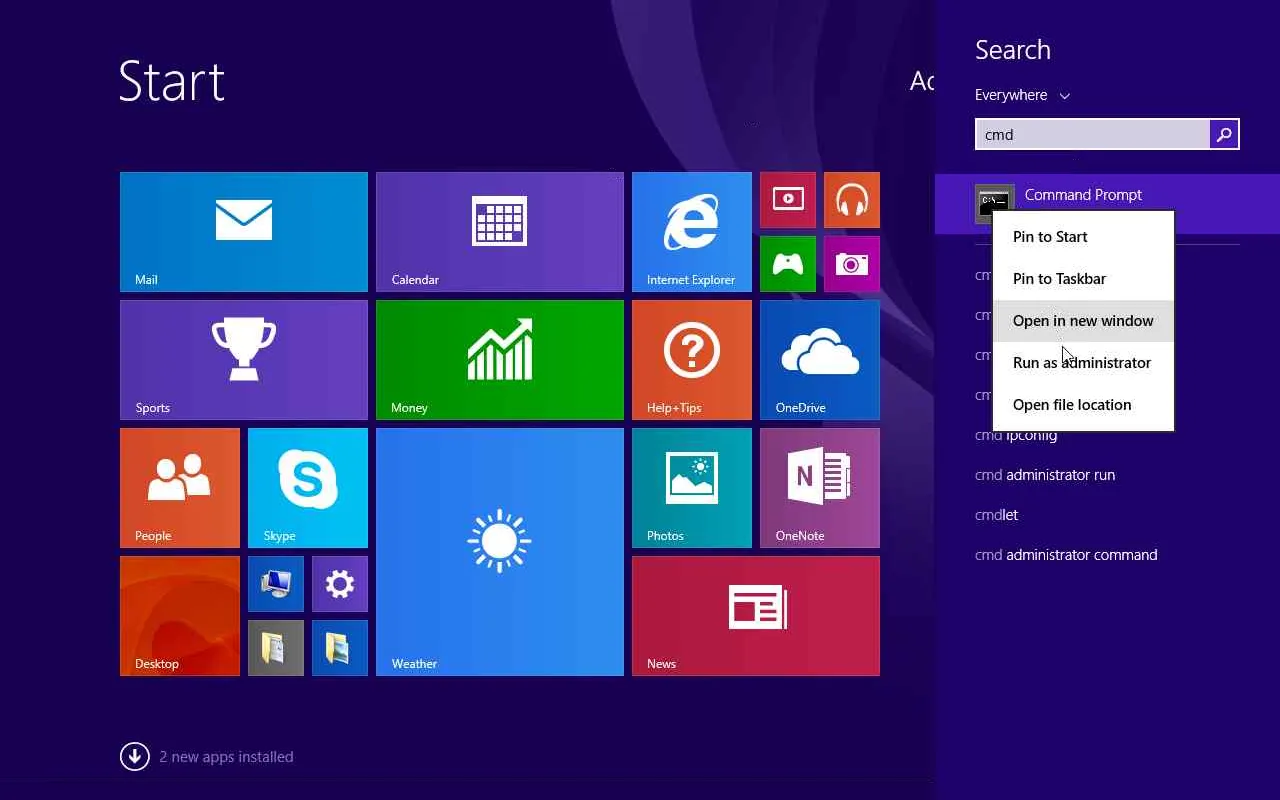1280x800 pixels.
Task: Launch the magenta Camera tile
Action: [852, 264]
